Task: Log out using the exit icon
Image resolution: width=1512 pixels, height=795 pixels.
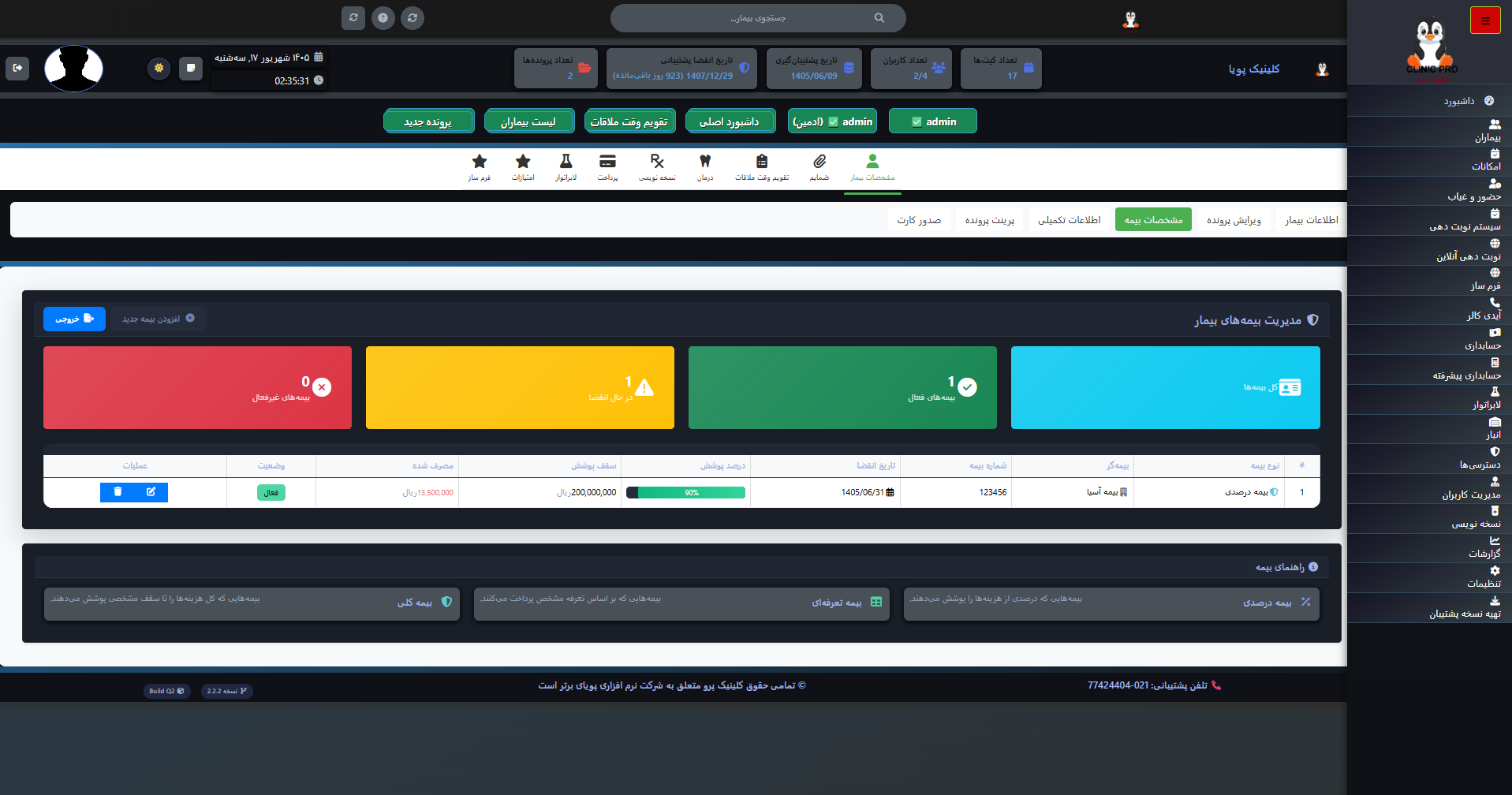Action: point(17,69)
